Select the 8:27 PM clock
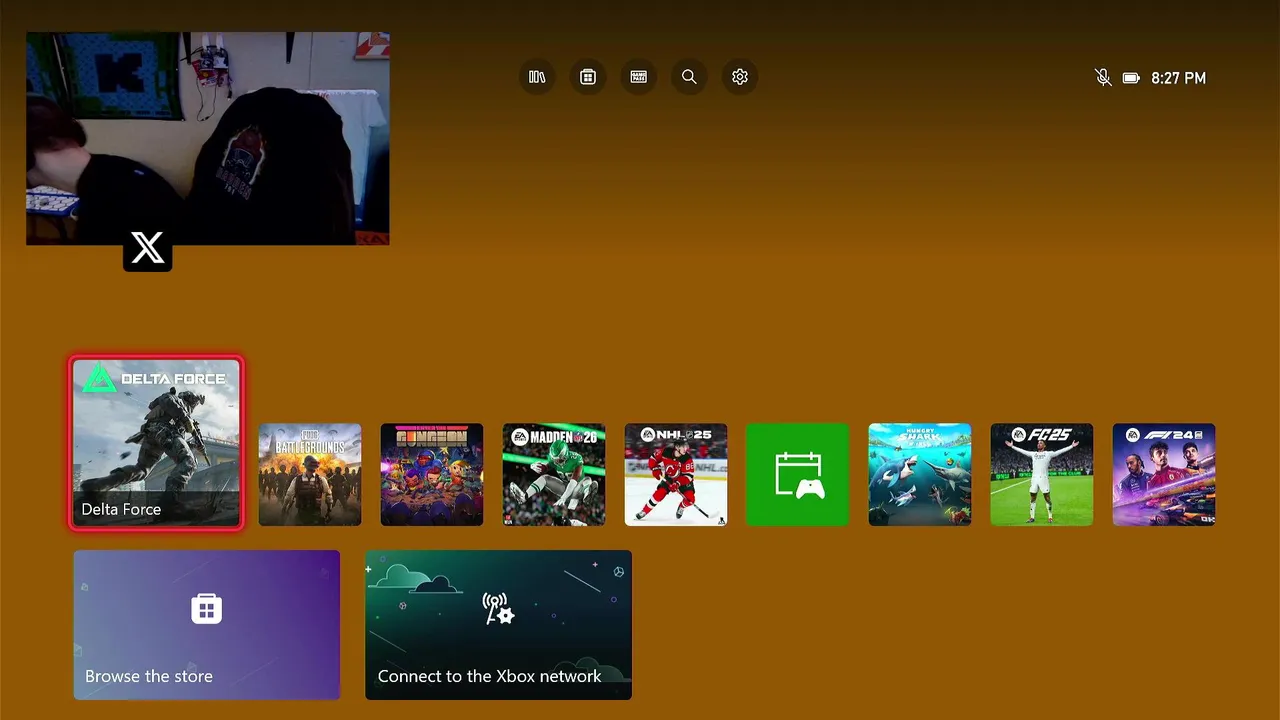The width and height of the screenshot is (1280, 720). point(1178,78)
